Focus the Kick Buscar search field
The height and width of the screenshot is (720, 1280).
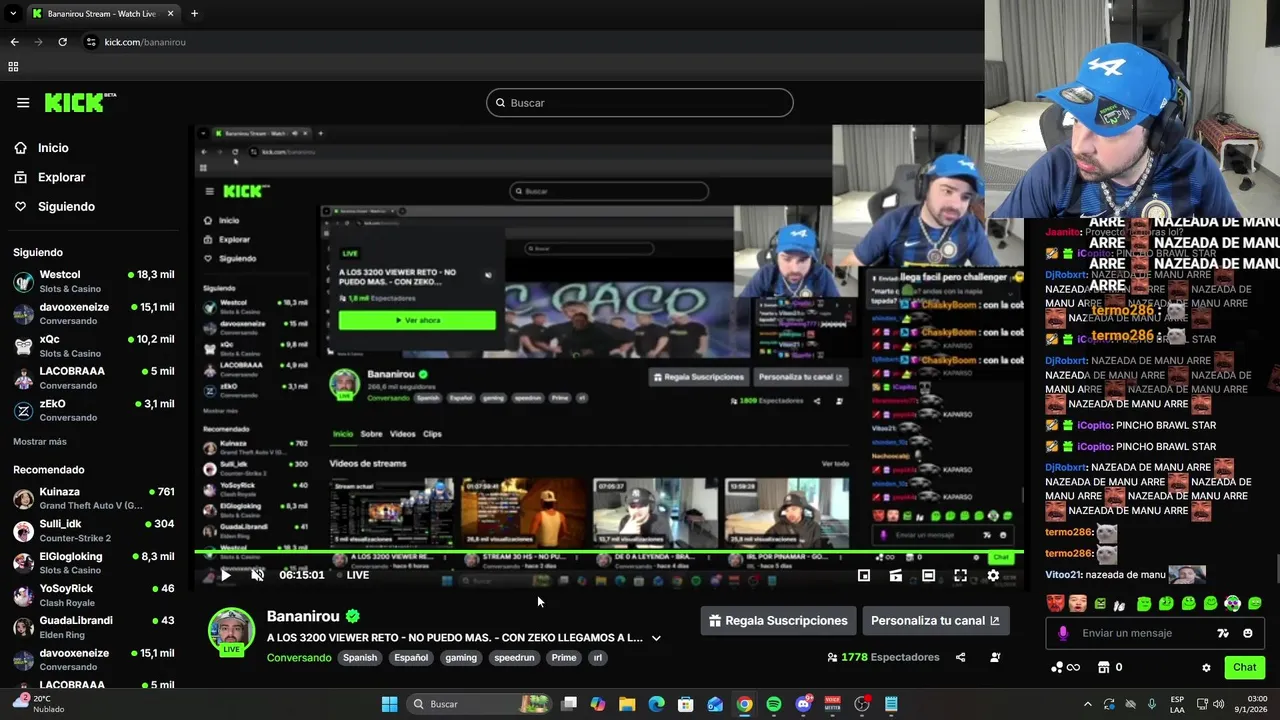[x=640, y=103]
